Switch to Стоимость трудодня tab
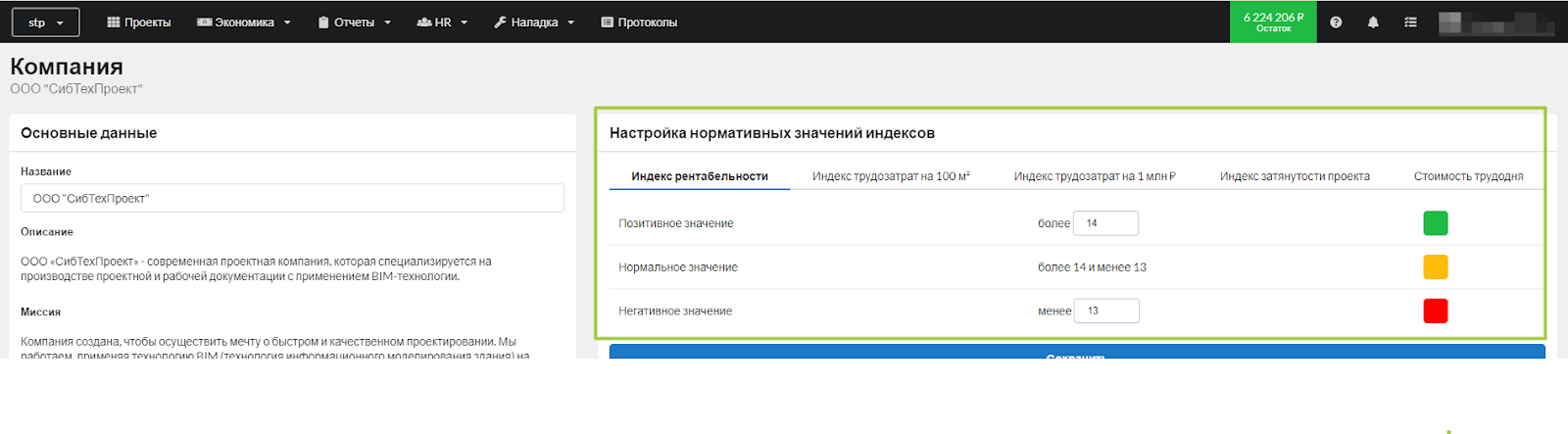1568x434 pixels. [1468, 176]
